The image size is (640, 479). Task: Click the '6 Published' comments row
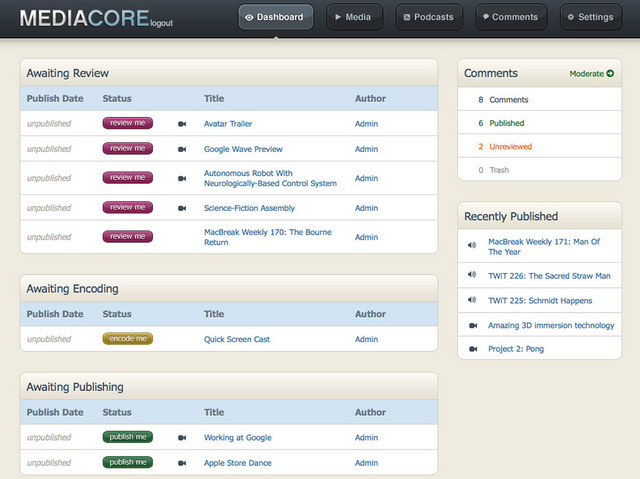[540, 123]
